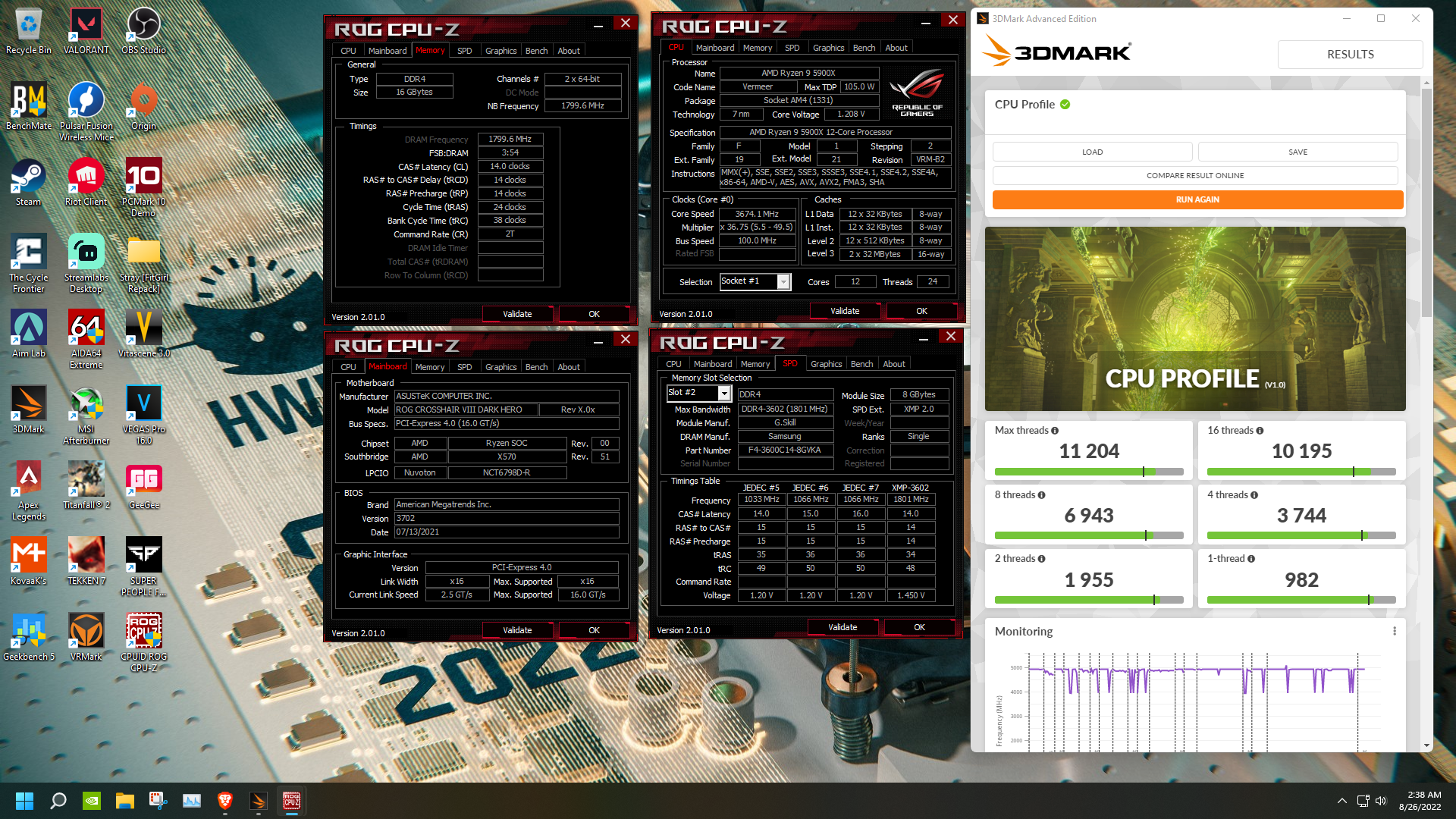
Task: Click the 16 threads score bar
Action: [1301, 472]
